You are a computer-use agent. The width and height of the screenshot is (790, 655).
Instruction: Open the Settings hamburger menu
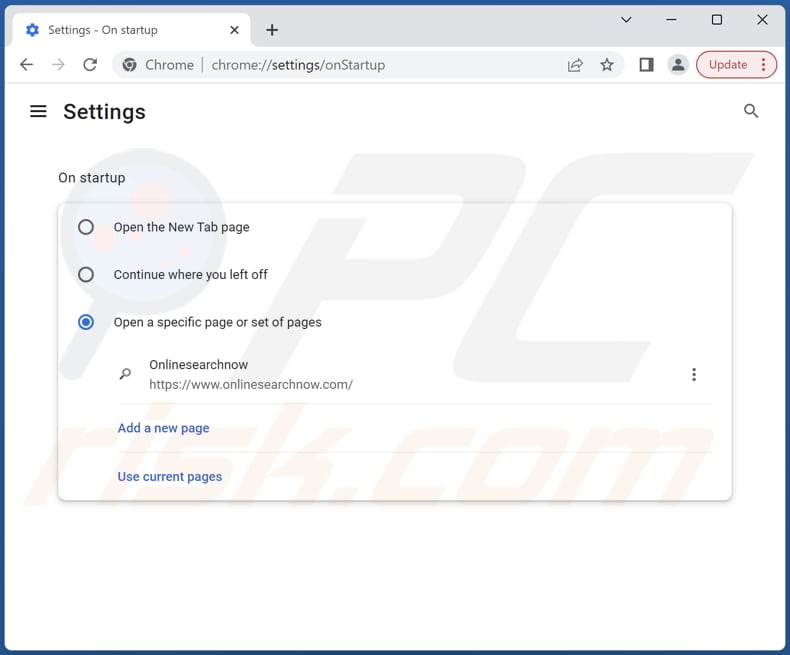click(x=38, y=111)
